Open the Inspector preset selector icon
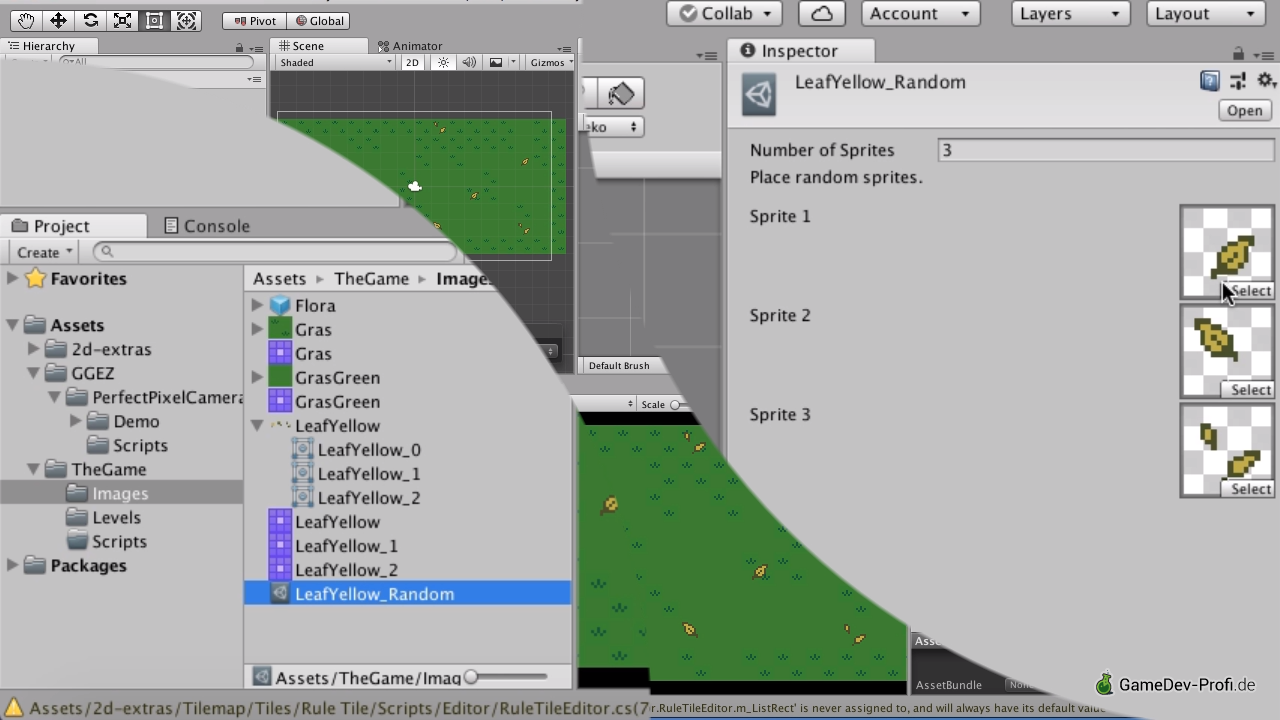Viewport: 1280px width, 720px height. [x=1238, y=82]
